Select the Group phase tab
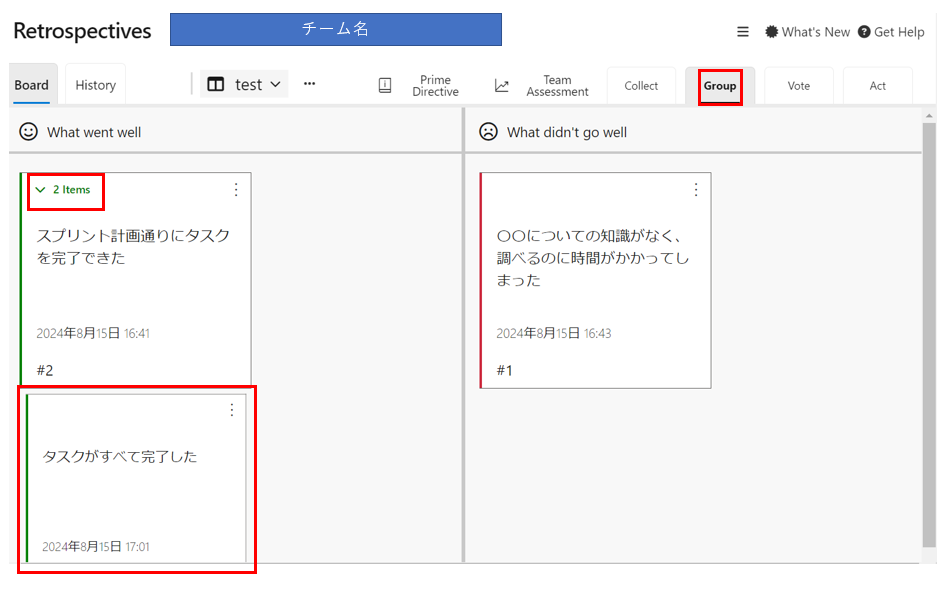This screenshot has height=589, width=952. point(720,86)
